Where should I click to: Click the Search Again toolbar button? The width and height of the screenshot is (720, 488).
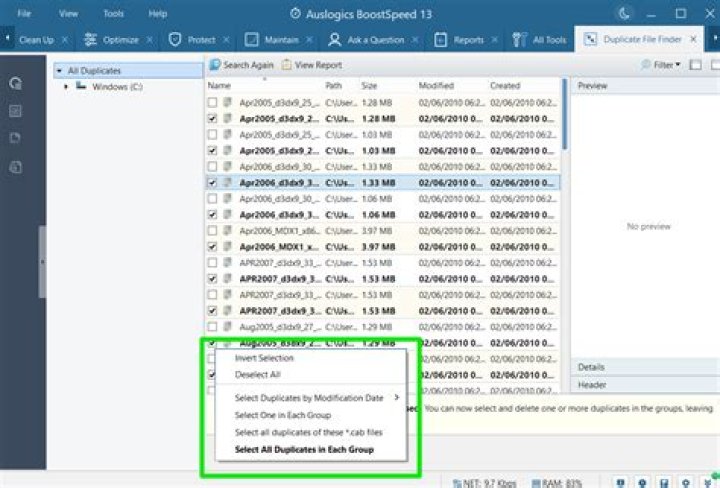[241, 65]
